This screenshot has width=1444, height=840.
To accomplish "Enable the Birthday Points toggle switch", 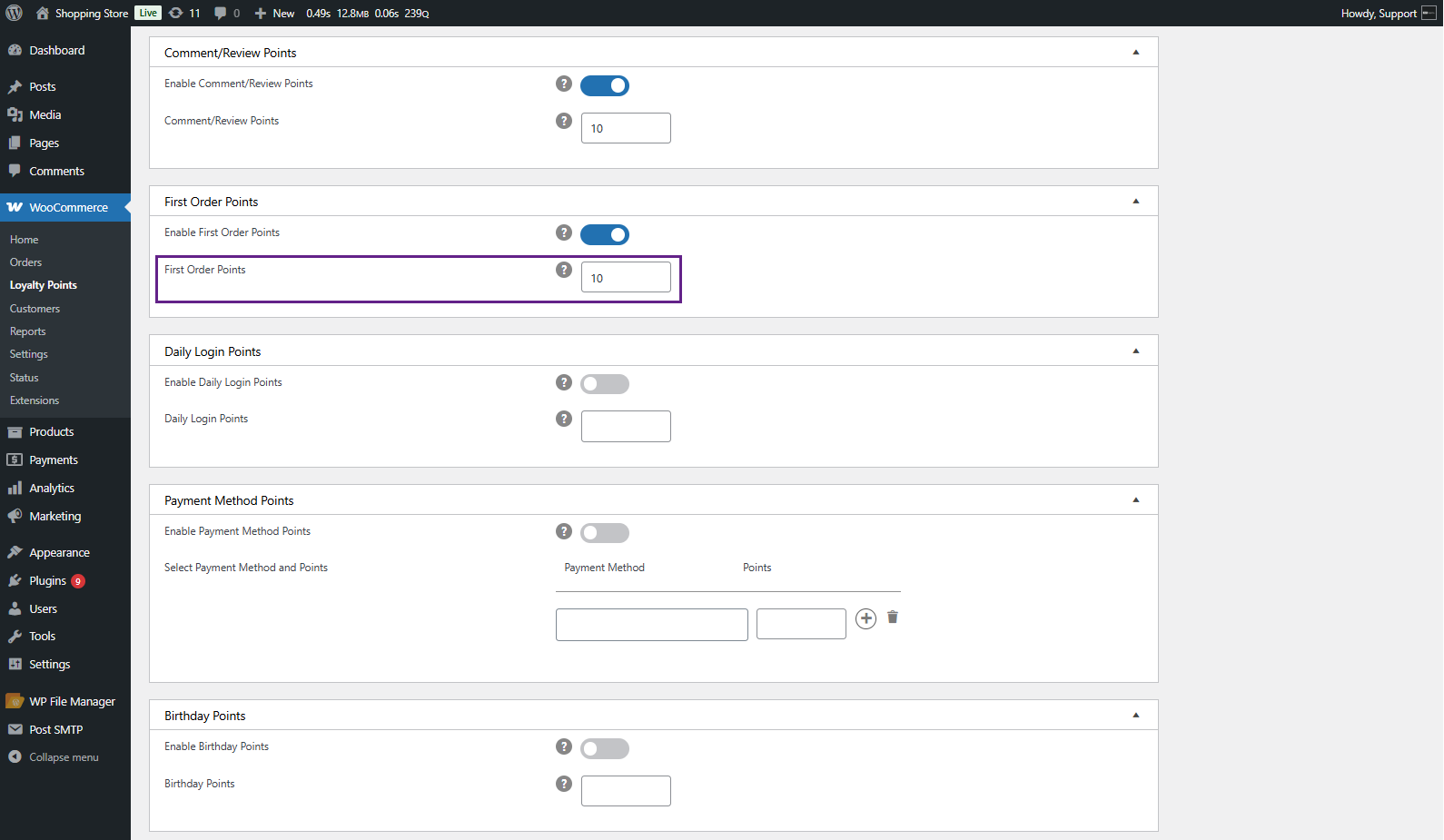I will [605, 749].
